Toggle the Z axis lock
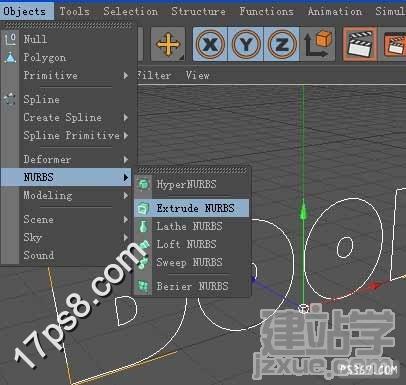The image size is (406, 385). pyautogui.click(x=282, y=44)
